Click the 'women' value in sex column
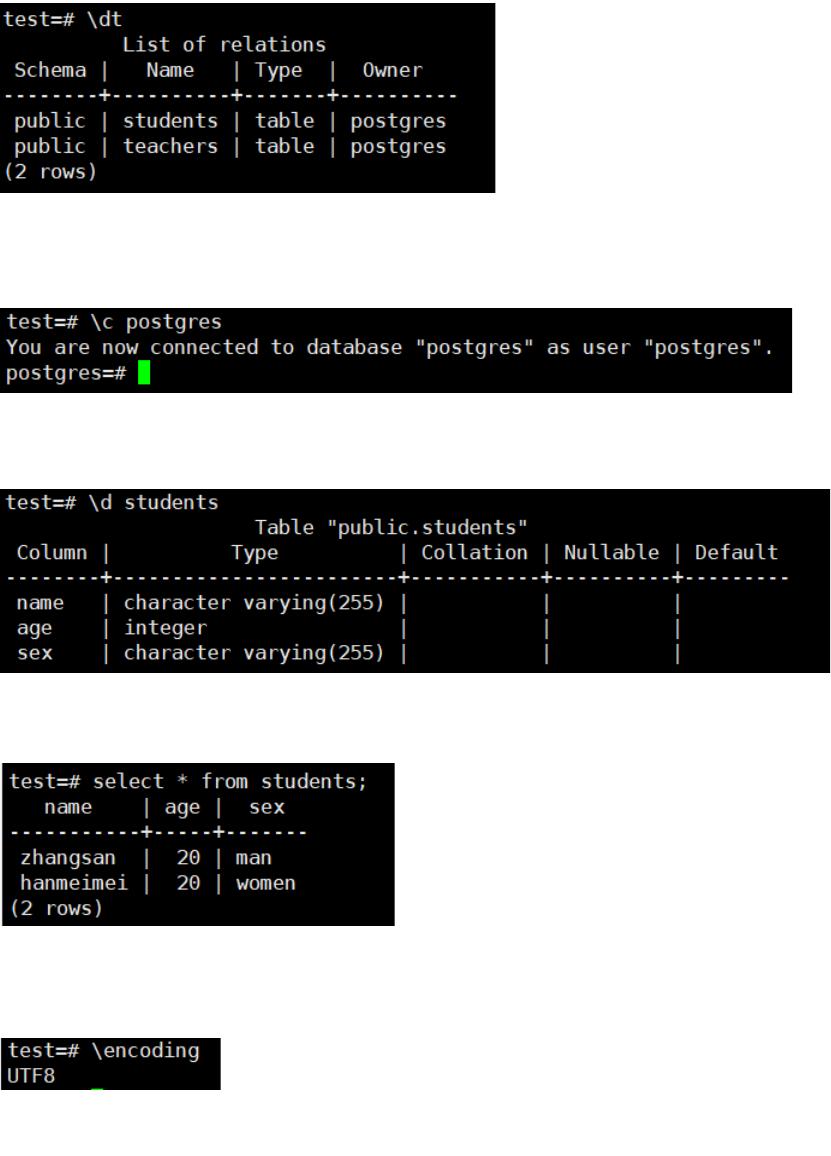Image resolution: width=831 pixels, height=1156 pixels. (265, 882)
